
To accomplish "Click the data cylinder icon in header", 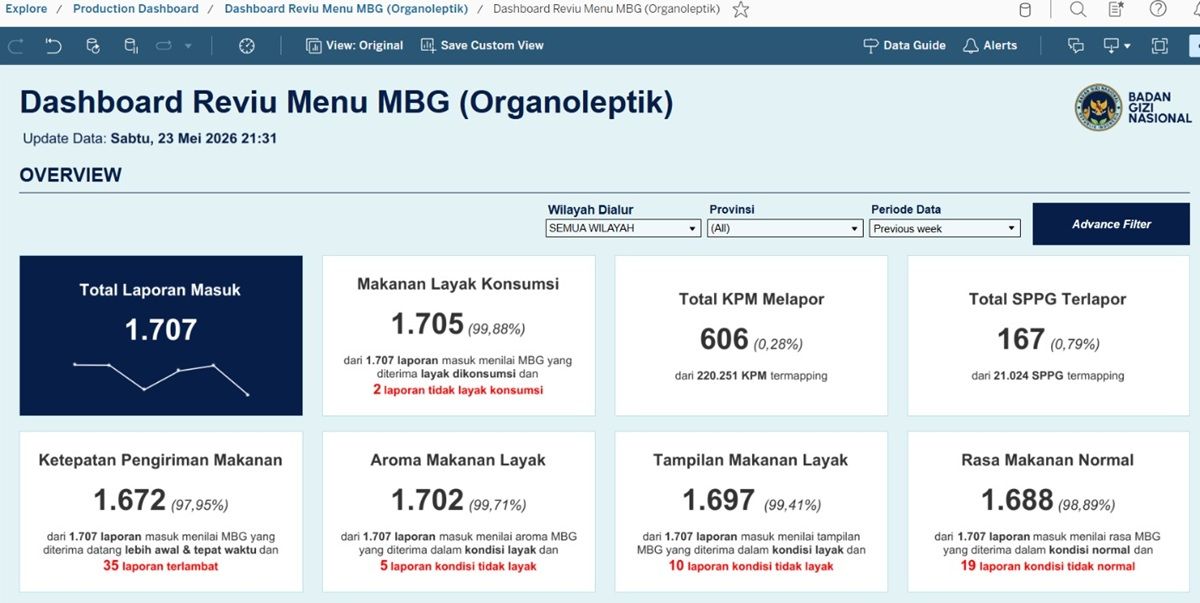I will (x=1025, y=9).
